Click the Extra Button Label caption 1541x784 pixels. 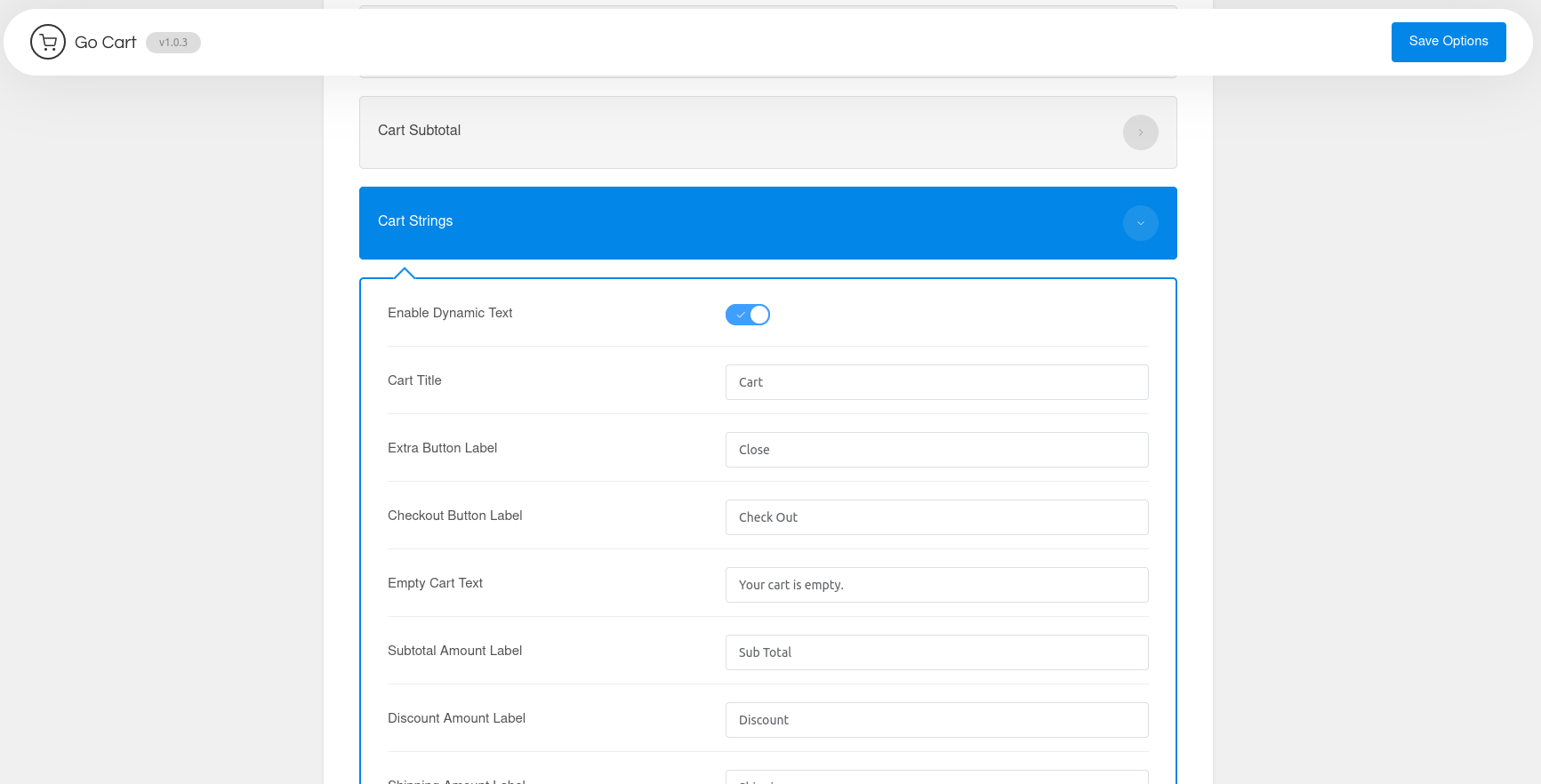click(x=442, y=448)
